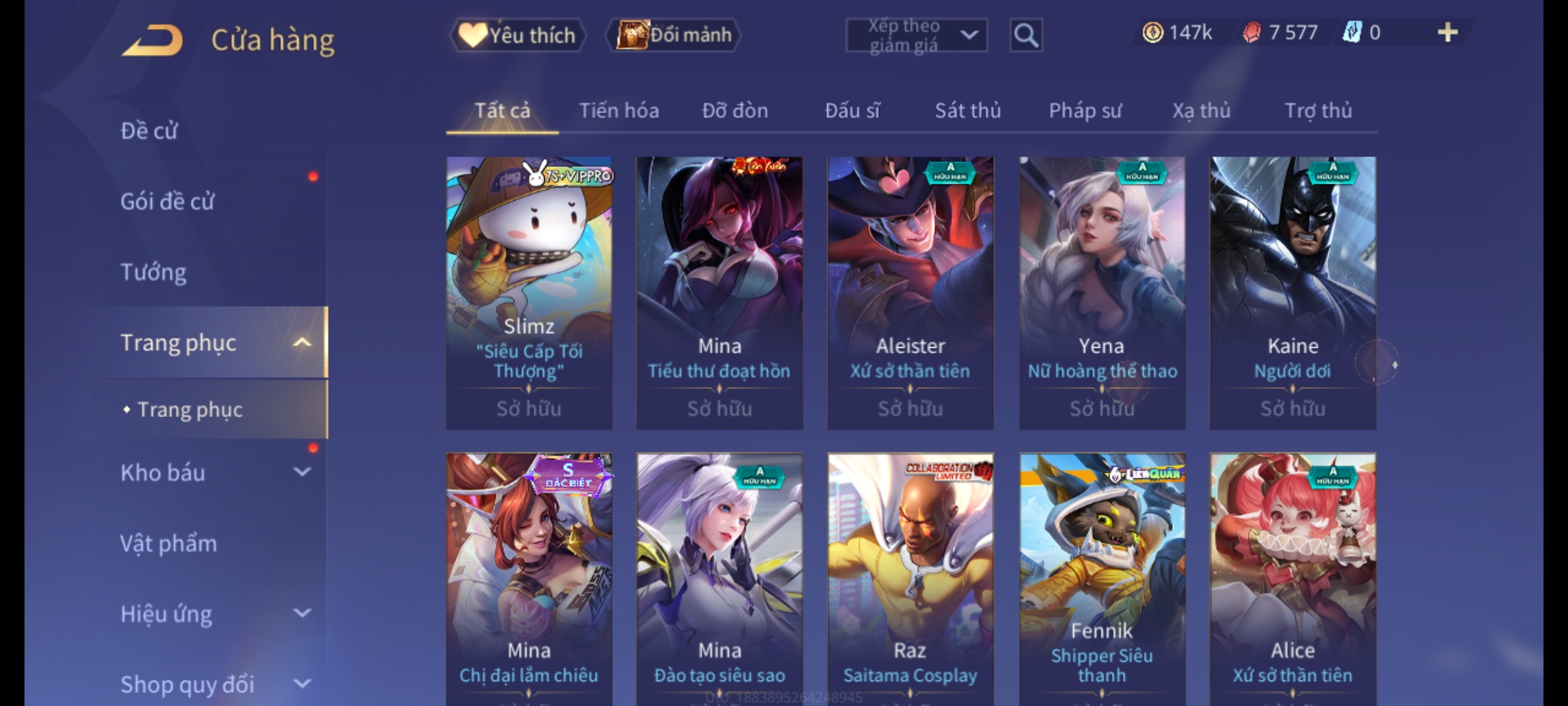
Task: Open the search magnifier icon
Action: [1026, 35]
